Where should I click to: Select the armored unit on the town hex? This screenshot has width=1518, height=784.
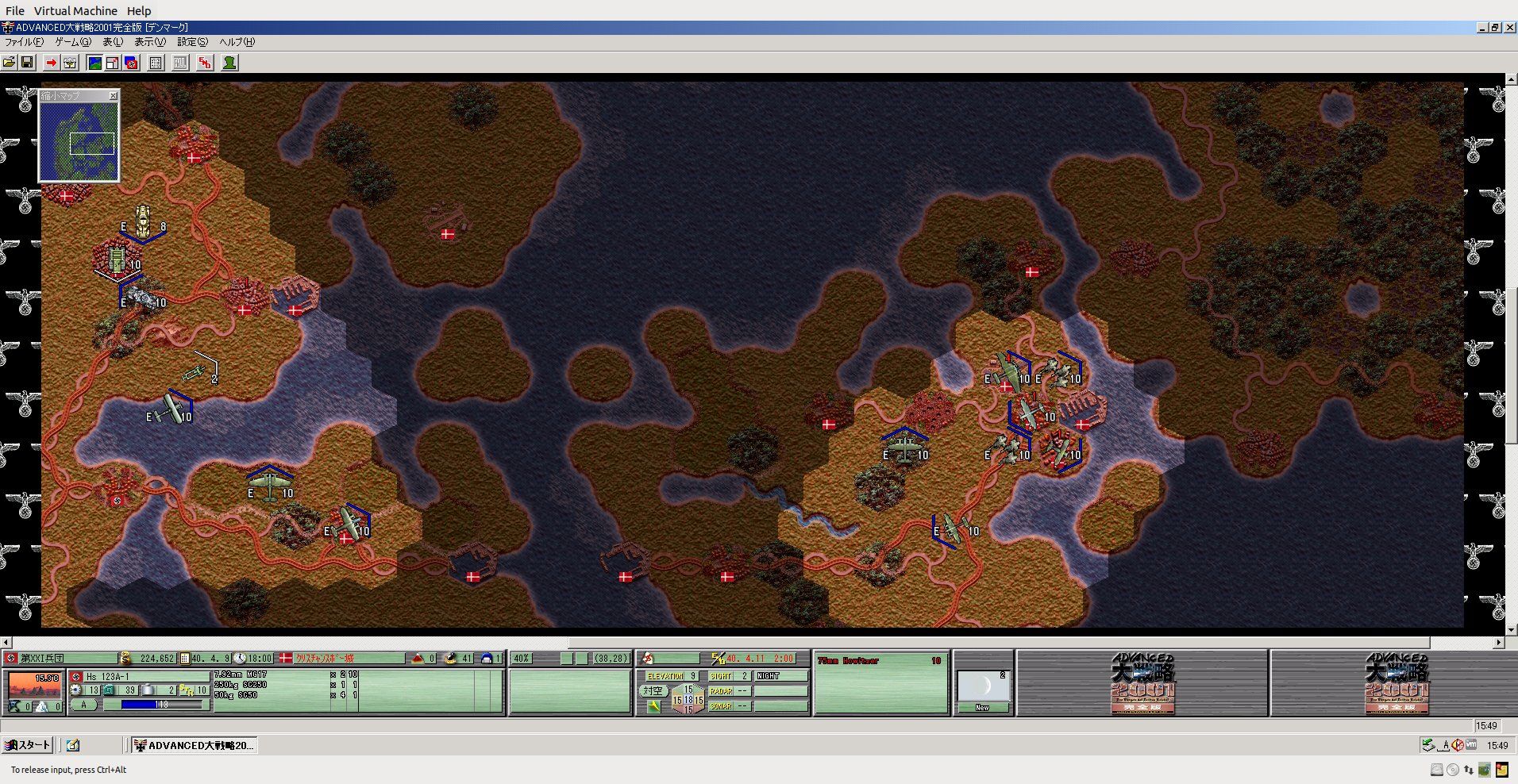(x=118, y=259)
